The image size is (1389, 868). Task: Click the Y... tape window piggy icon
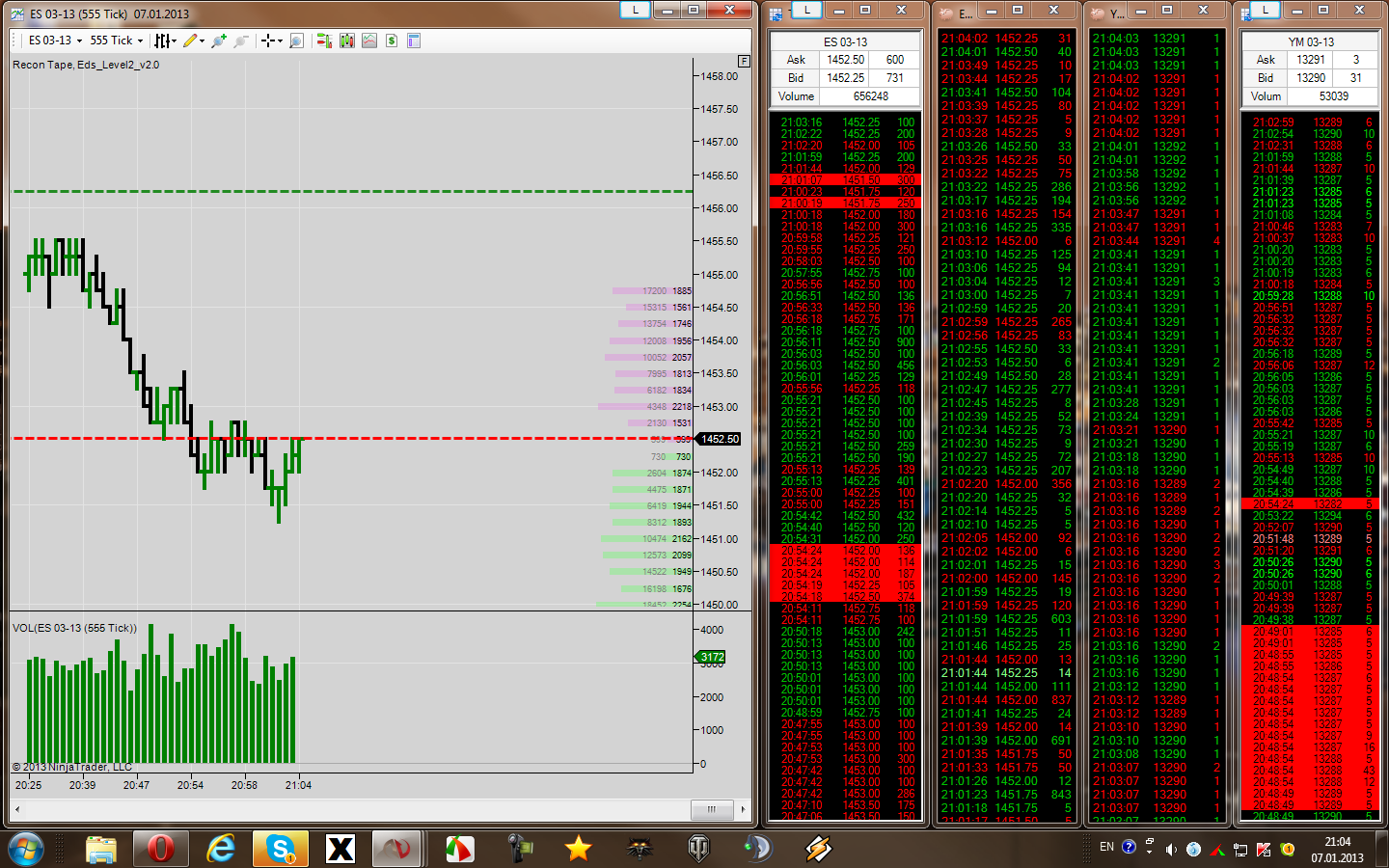1098,14
